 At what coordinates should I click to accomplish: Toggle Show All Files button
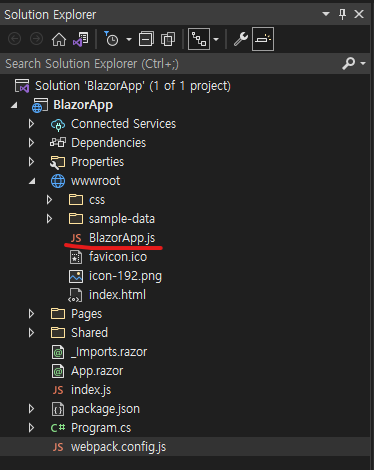point(168,39)
